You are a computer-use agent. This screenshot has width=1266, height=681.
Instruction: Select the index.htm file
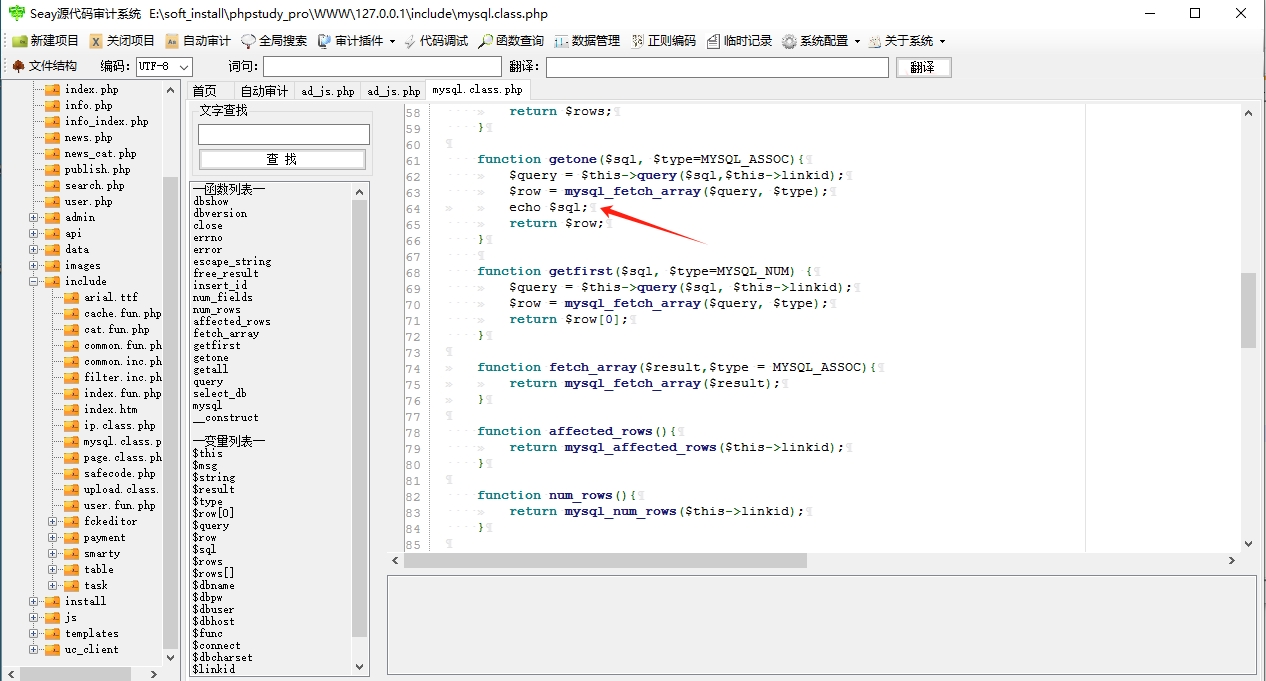pyautogui.click(x=111, y=409)
